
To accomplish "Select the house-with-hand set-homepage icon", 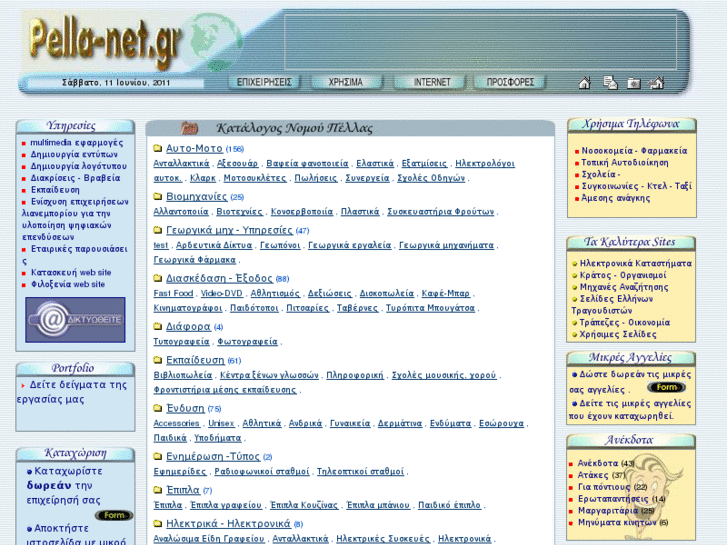I will pos(656,83).
